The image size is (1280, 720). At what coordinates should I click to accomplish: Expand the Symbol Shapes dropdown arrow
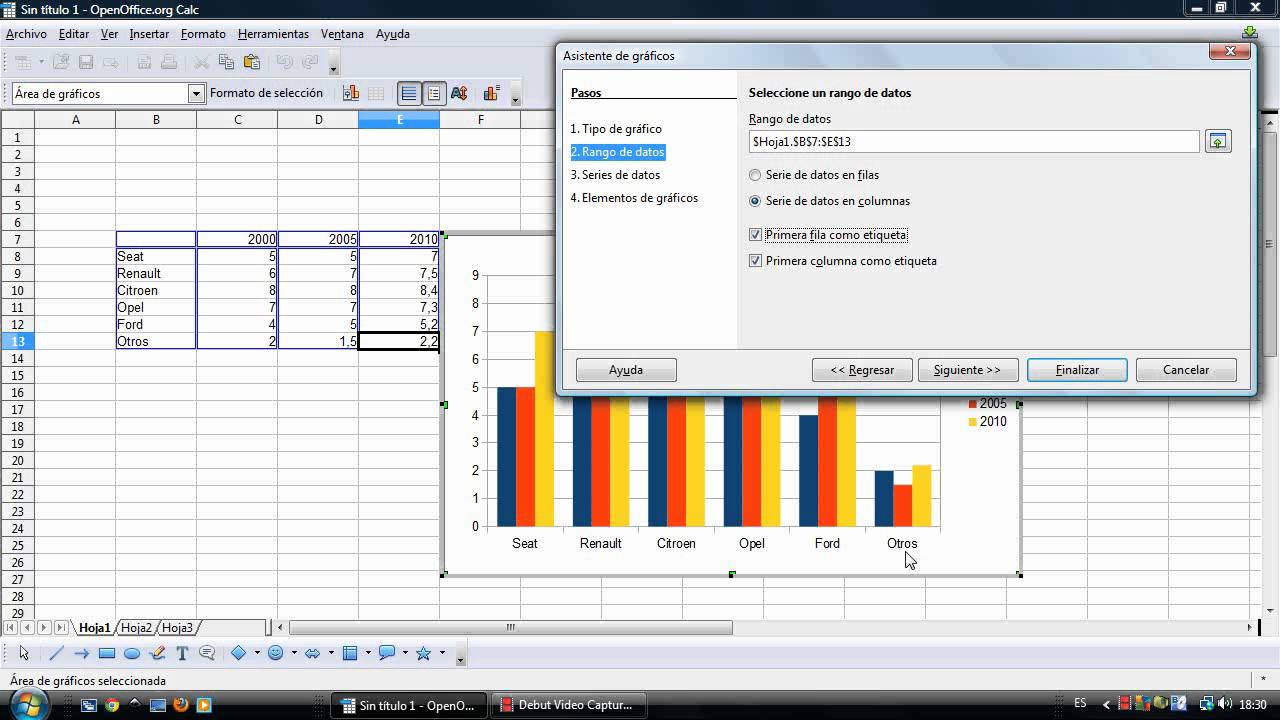[294, 653]
